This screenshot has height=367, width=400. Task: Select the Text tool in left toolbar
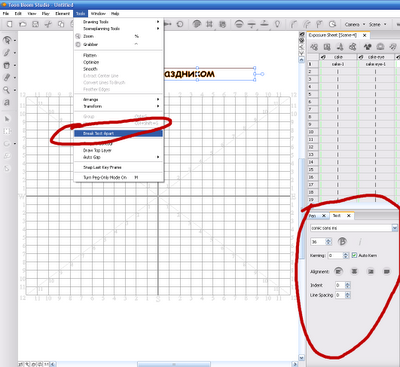(7, 103)
